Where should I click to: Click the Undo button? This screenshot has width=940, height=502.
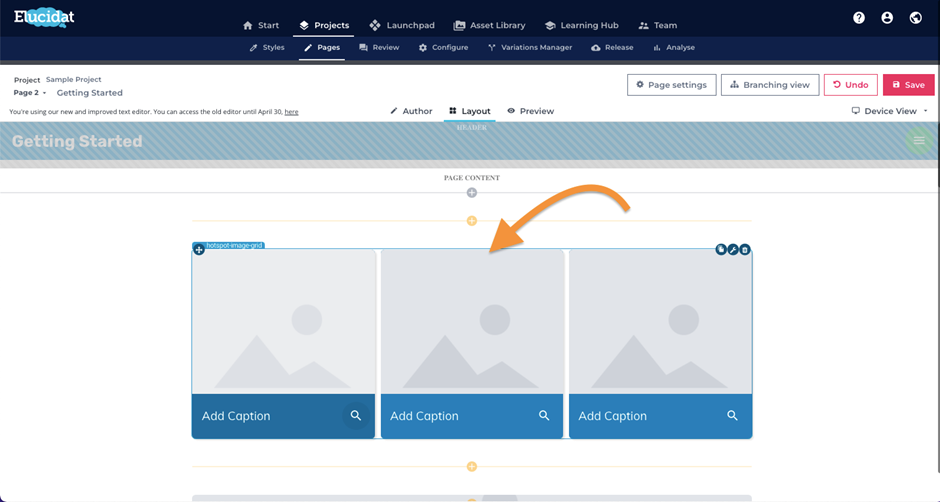pos(851,85)
